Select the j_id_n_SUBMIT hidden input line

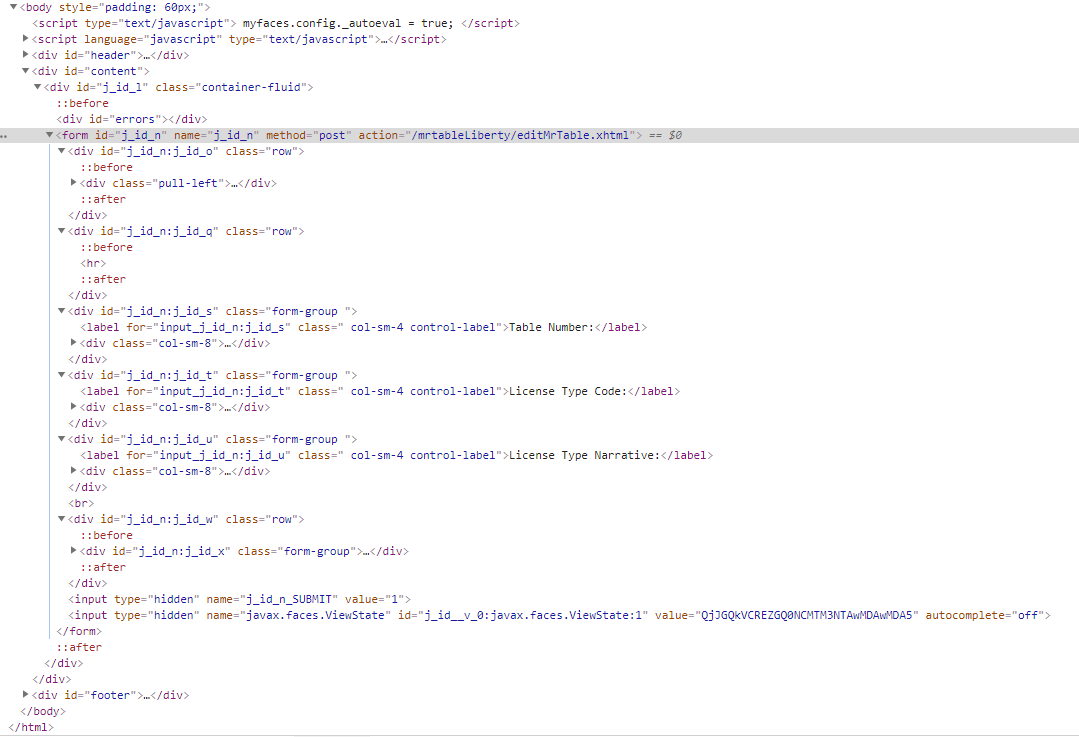239,599
